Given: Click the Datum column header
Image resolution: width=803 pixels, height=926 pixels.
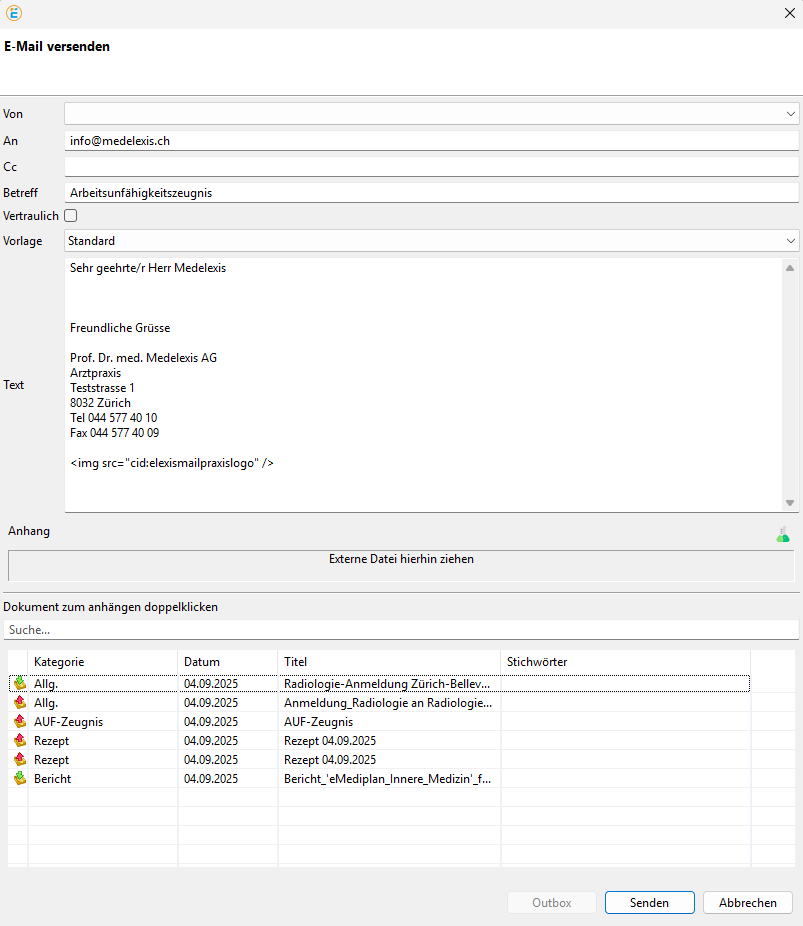Looking at the screenshot, I should (227, 662).
